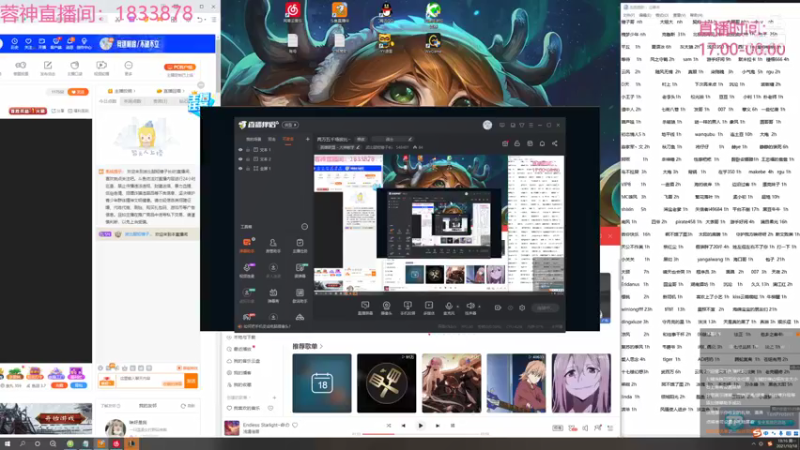Screen dimensions: 800x450
Task: Play the current song in the music player
Action: coord(420,426)
